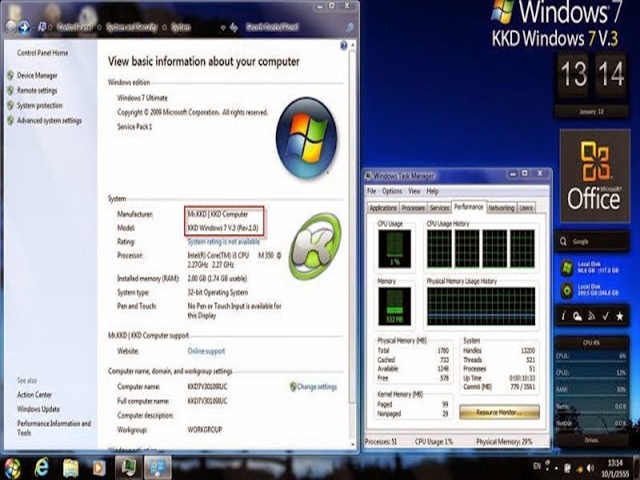The width and height of the screenshot is (640, 480).
Task: Click the System and Security breadcrumb
Action: pyautogui.click(x=131, y=27)
